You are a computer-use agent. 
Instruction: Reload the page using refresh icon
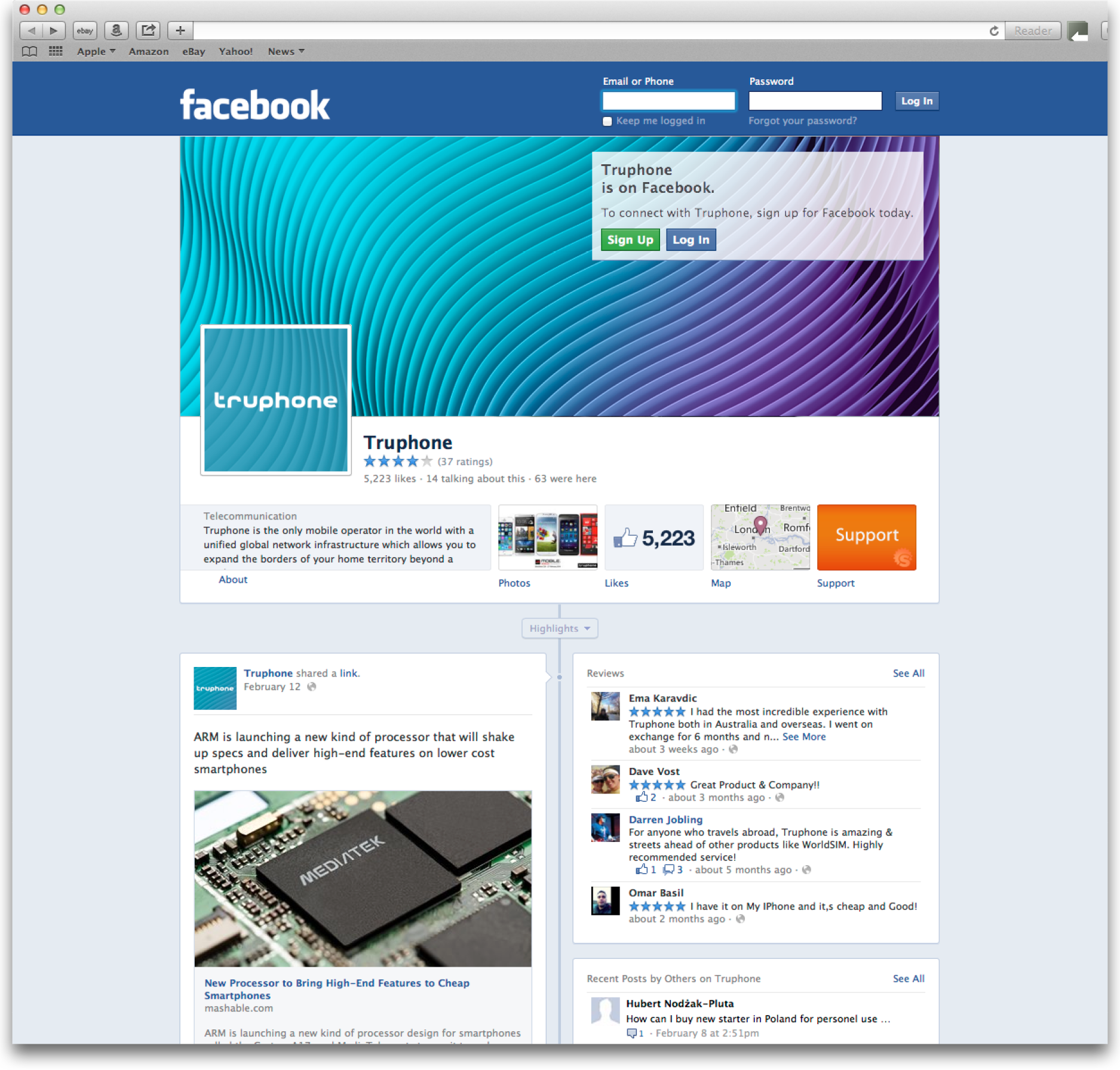pos(993,31)
